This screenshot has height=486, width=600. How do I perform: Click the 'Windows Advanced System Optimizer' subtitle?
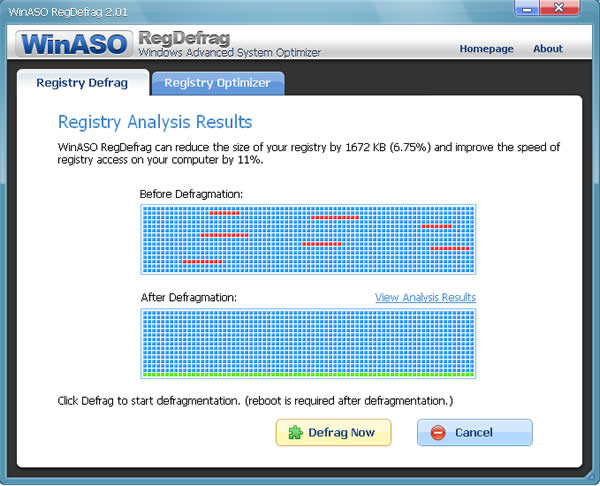[x=229, y=52]
